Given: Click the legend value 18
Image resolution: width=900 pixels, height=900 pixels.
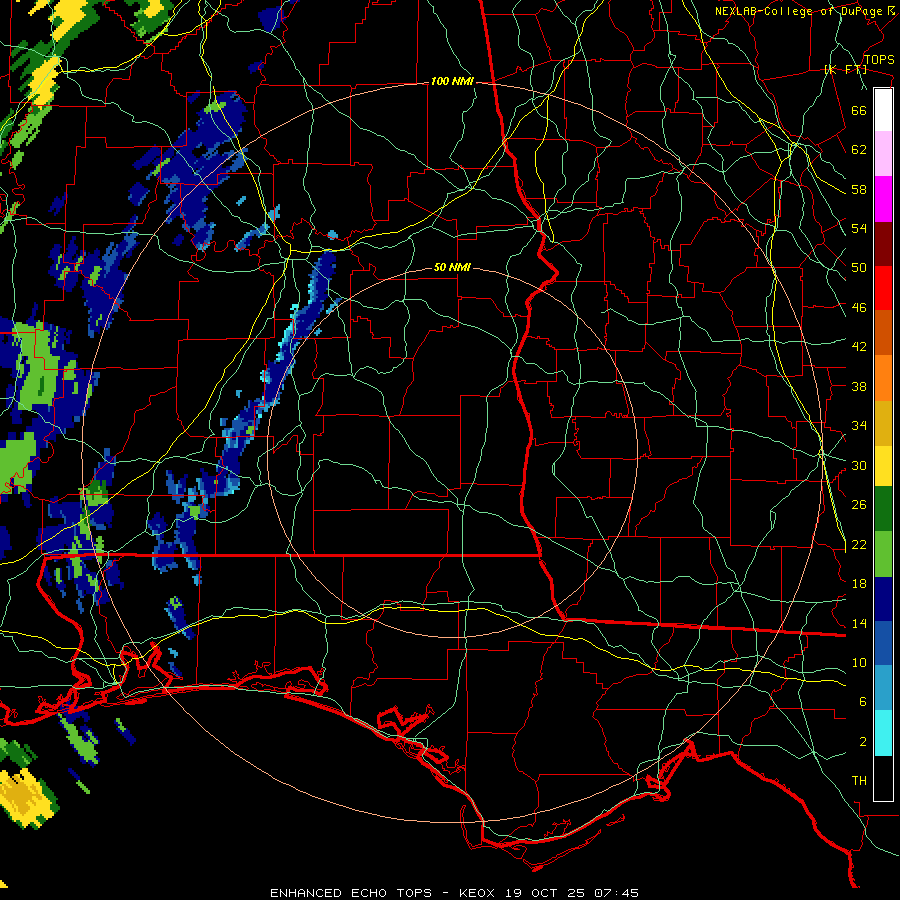Looking at the screenshot, I should [859, 584].
